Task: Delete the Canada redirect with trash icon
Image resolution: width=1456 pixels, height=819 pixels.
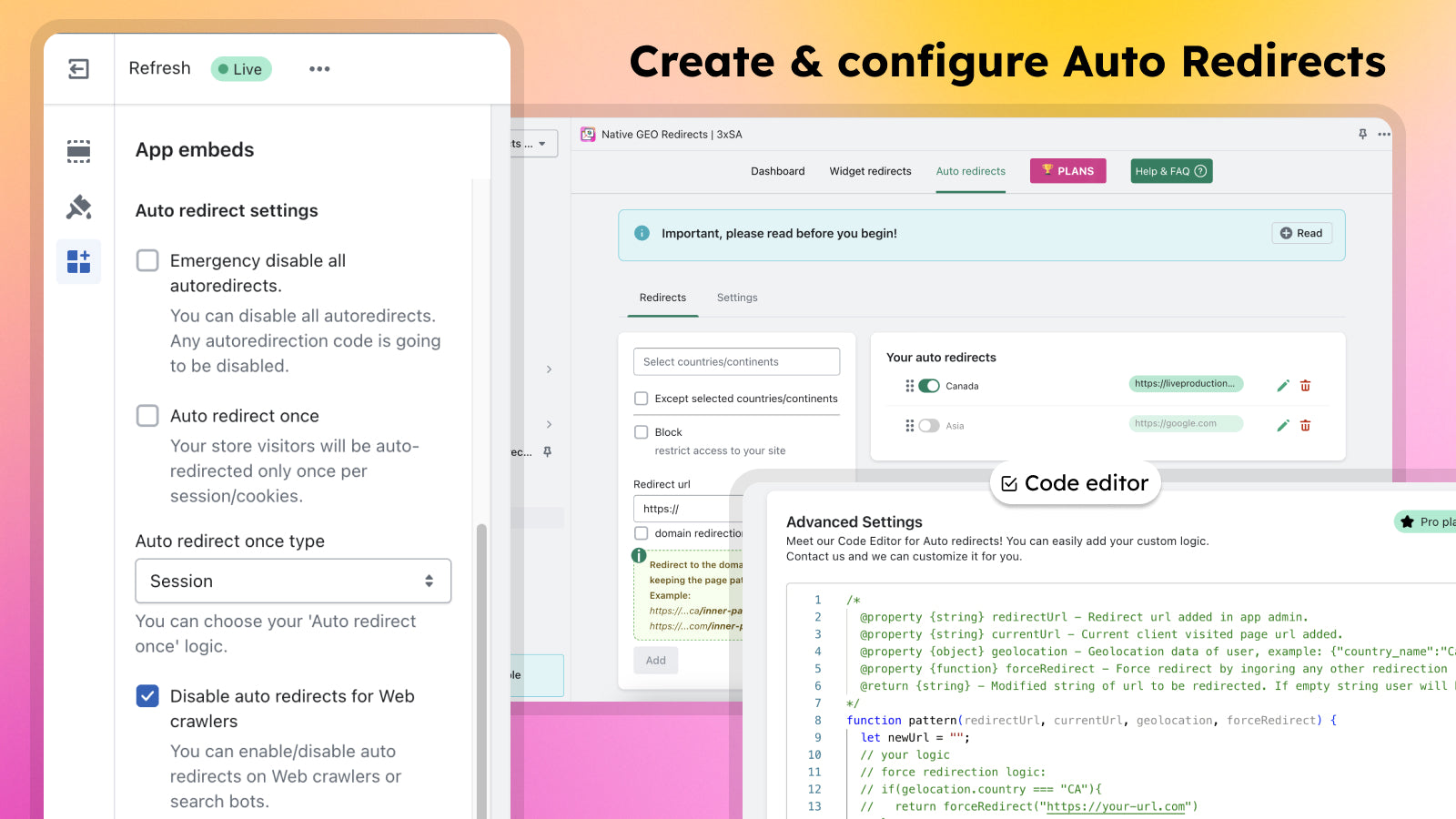Action: 1305,386
